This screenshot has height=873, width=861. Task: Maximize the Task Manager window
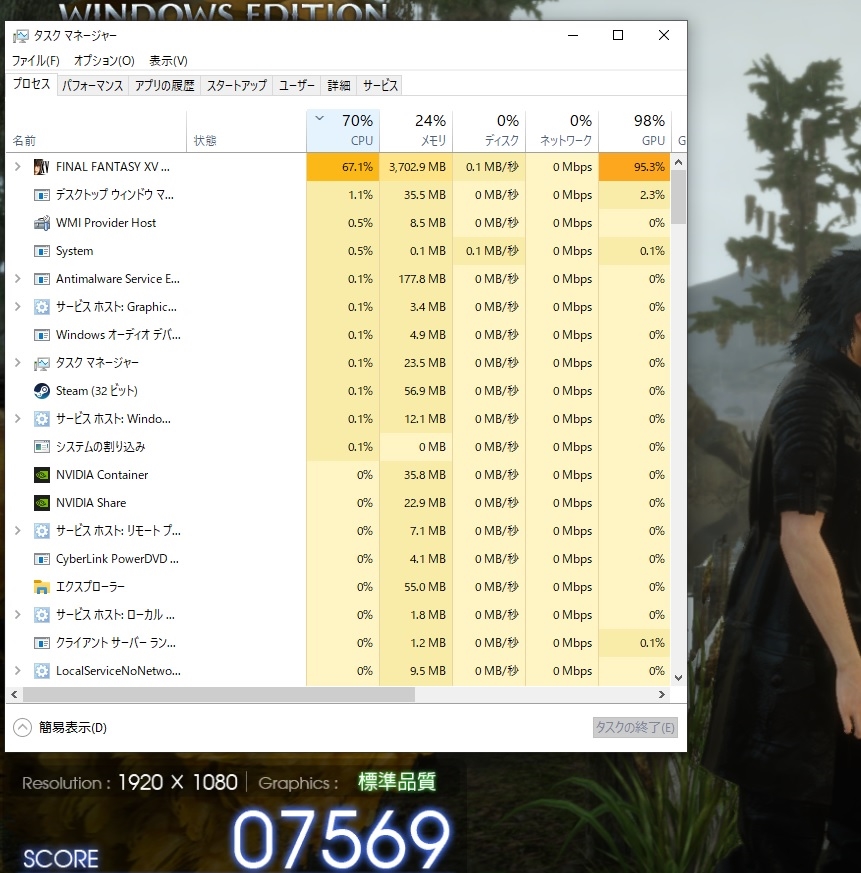pos(618,35)
